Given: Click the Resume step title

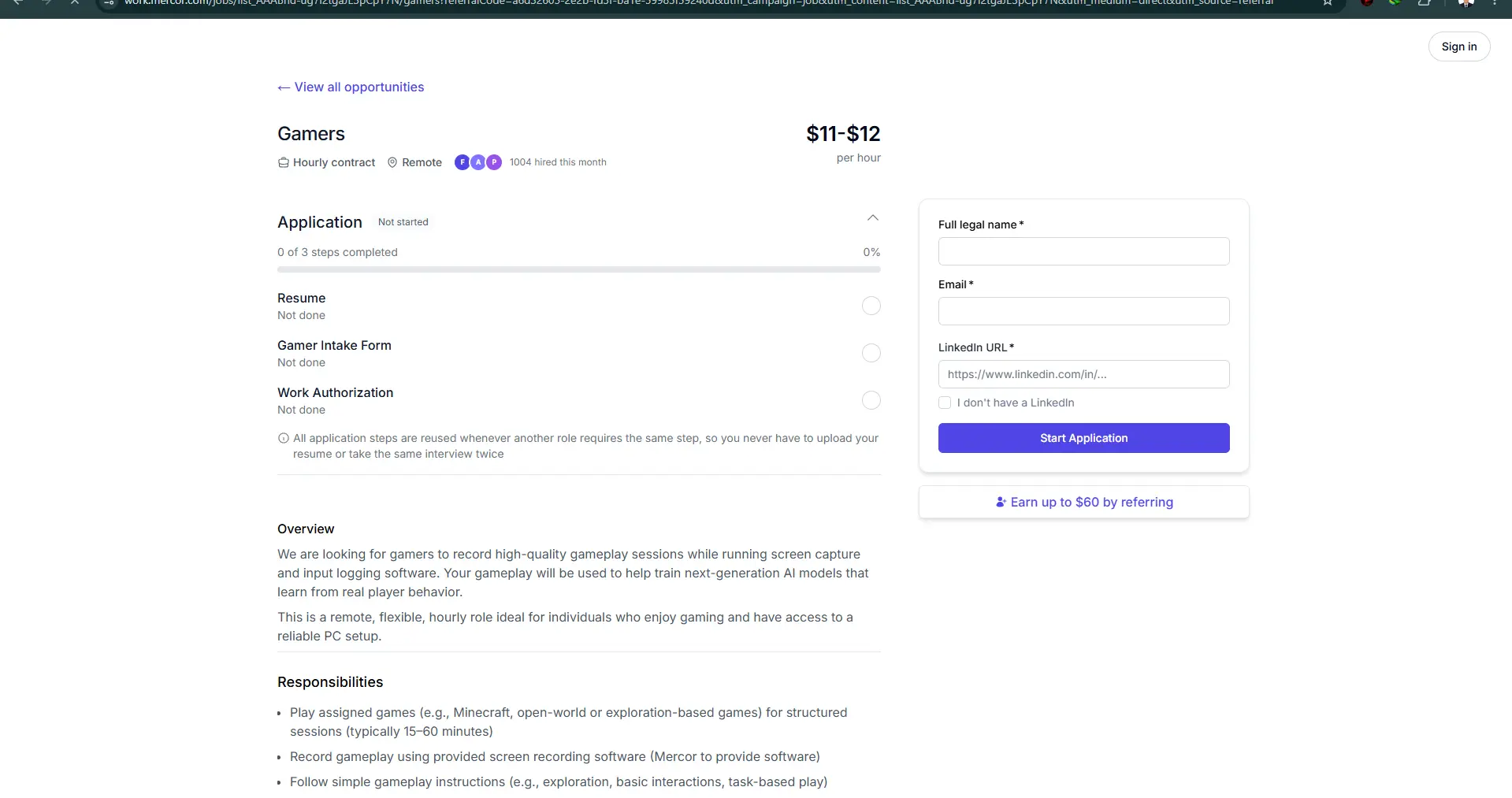Looking at the screenshot, I should [x=301, y=298].
